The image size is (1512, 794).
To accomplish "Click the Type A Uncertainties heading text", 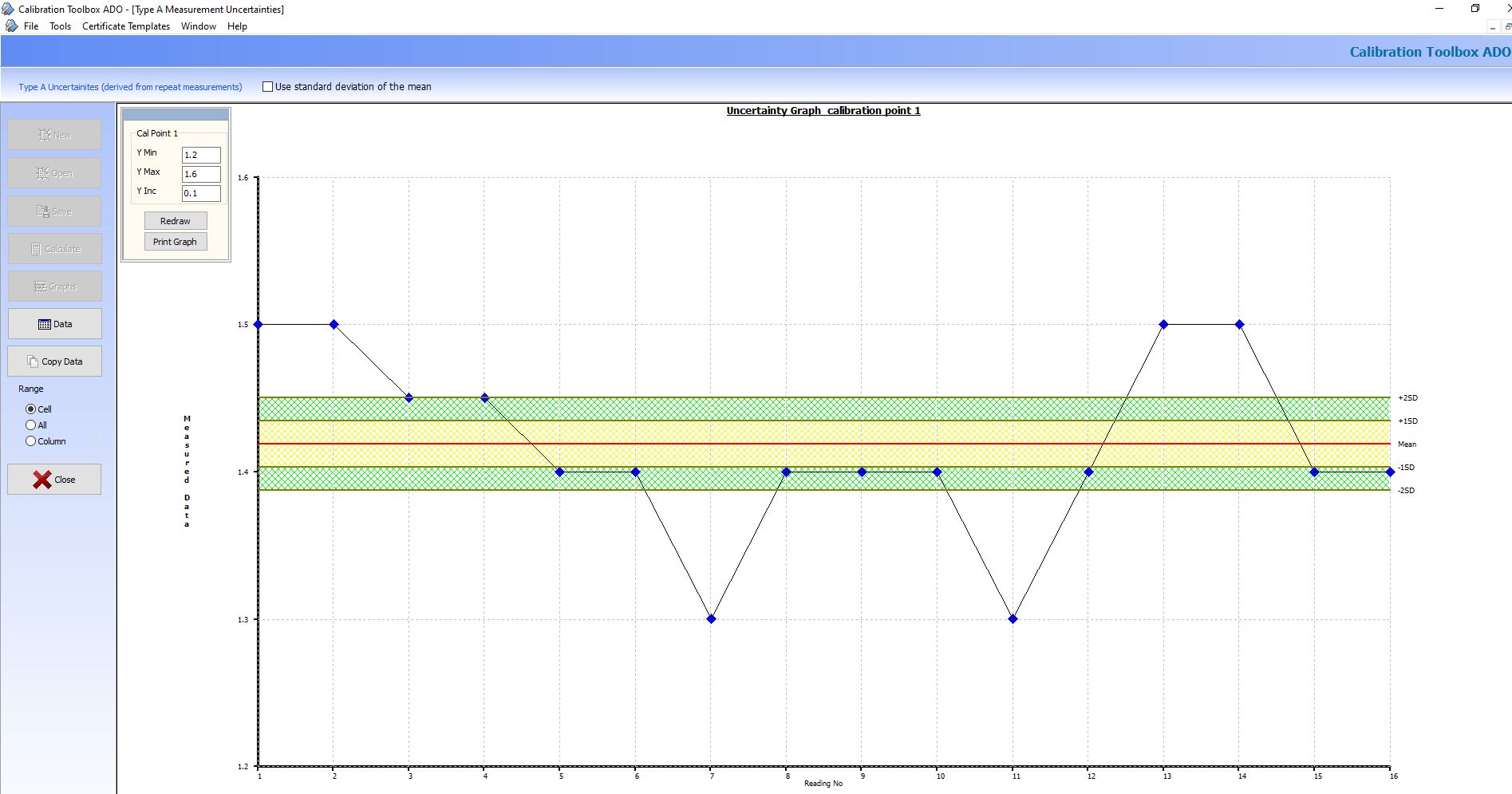I will coord(130,87).
